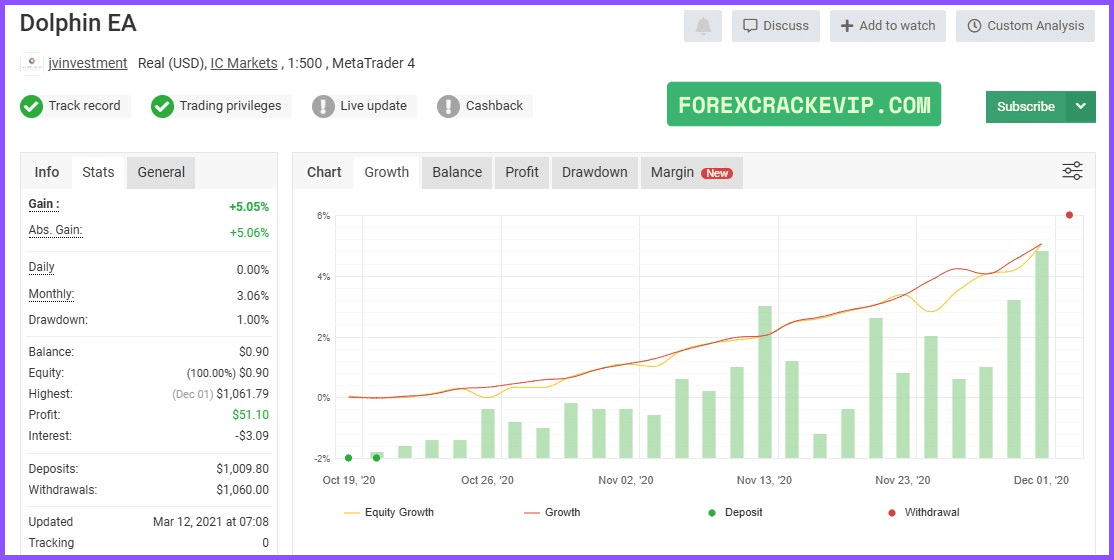
Task: Toggle Equity Growth series in legend
Action: [x=389, y=512]
